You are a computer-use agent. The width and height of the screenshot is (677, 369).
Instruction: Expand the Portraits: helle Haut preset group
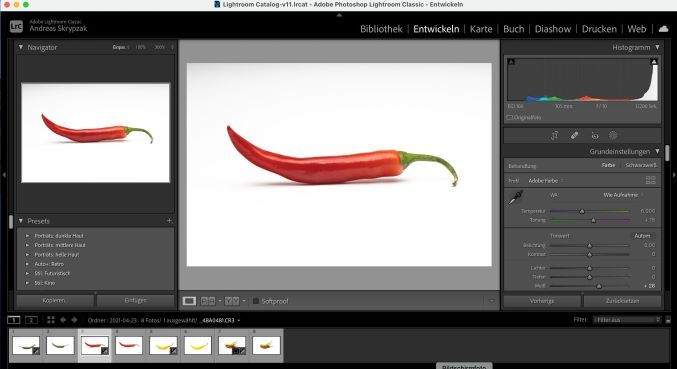27,254
